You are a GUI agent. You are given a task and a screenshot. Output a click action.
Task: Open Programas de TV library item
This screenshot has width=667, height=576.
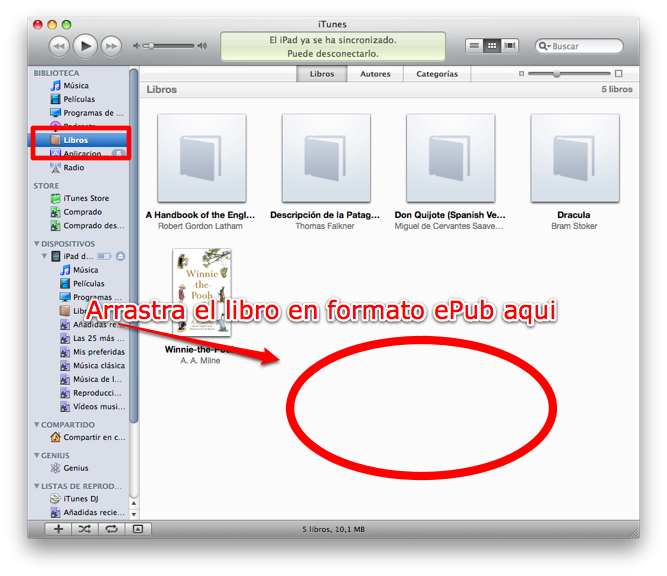(x=87, y=113)
